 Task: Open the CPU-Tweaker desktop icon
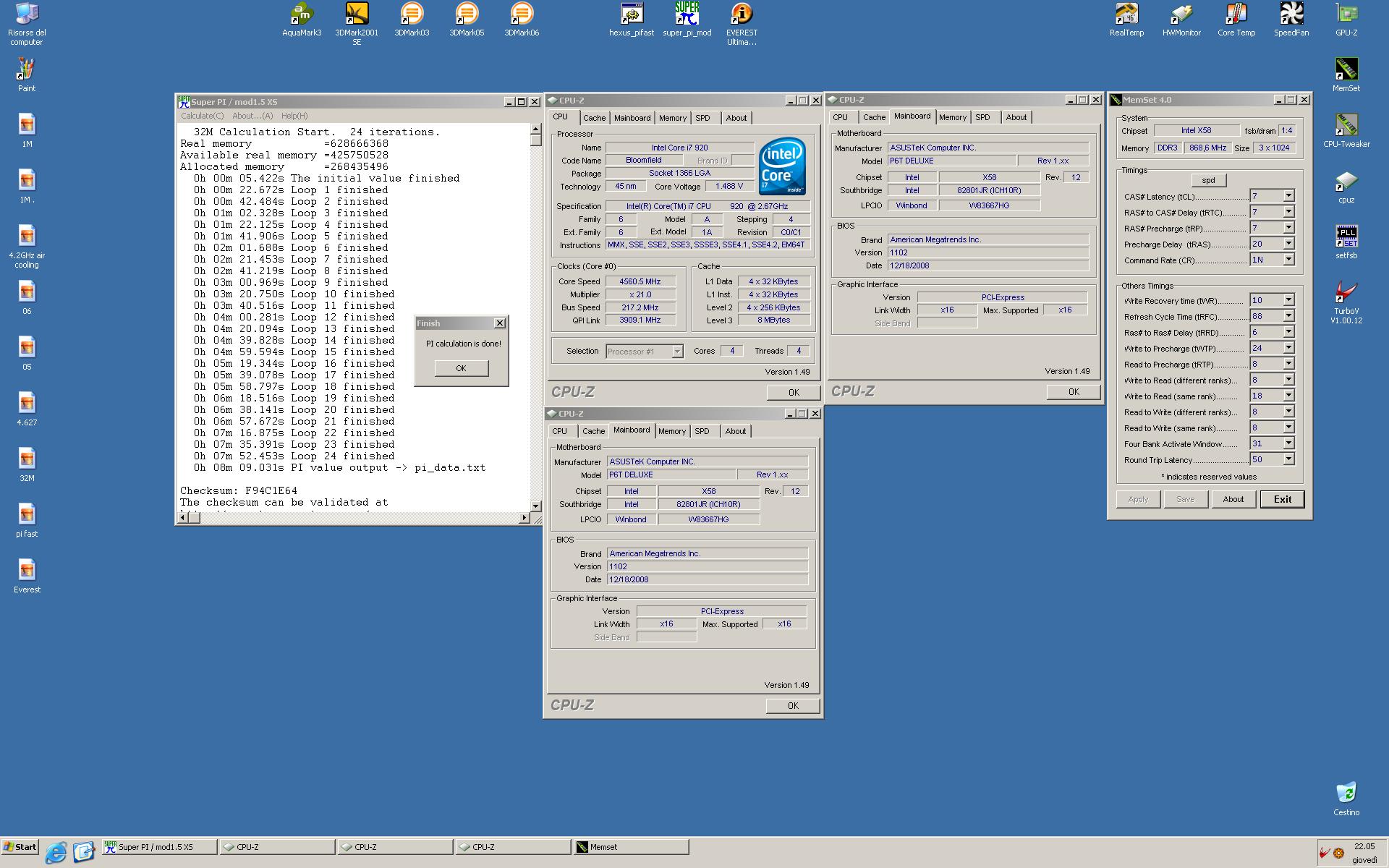pos(1346,130)
